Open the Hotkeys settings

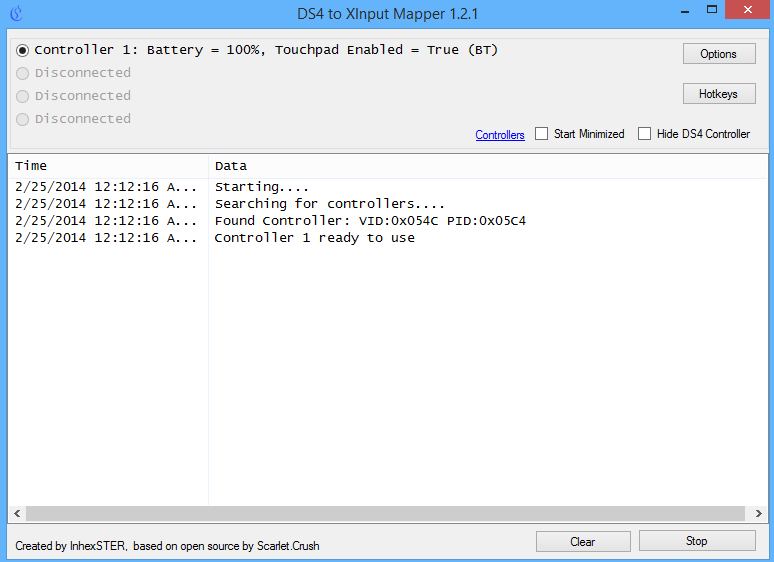coord(719,94)
